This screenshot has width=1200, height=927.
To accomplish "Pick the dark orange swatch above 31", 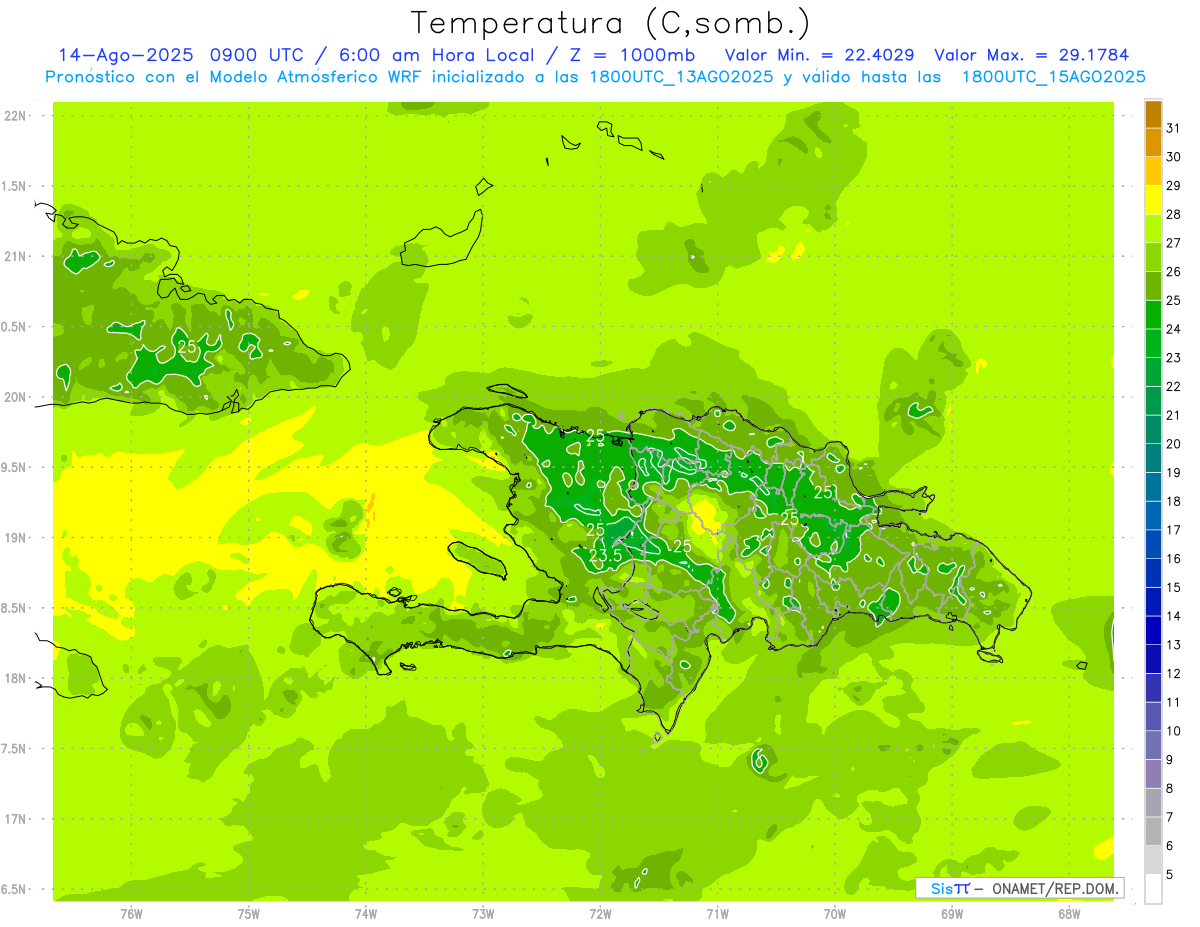I will tap(1153, 114).
